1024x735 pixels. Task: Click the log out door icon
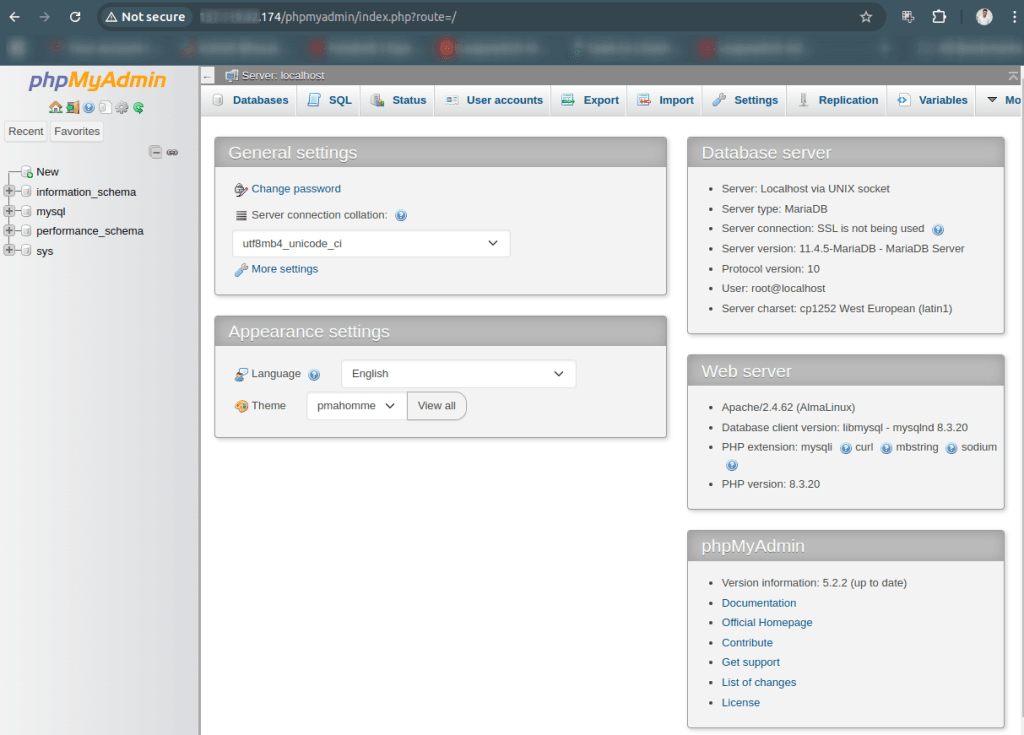[x=72, y=107]
